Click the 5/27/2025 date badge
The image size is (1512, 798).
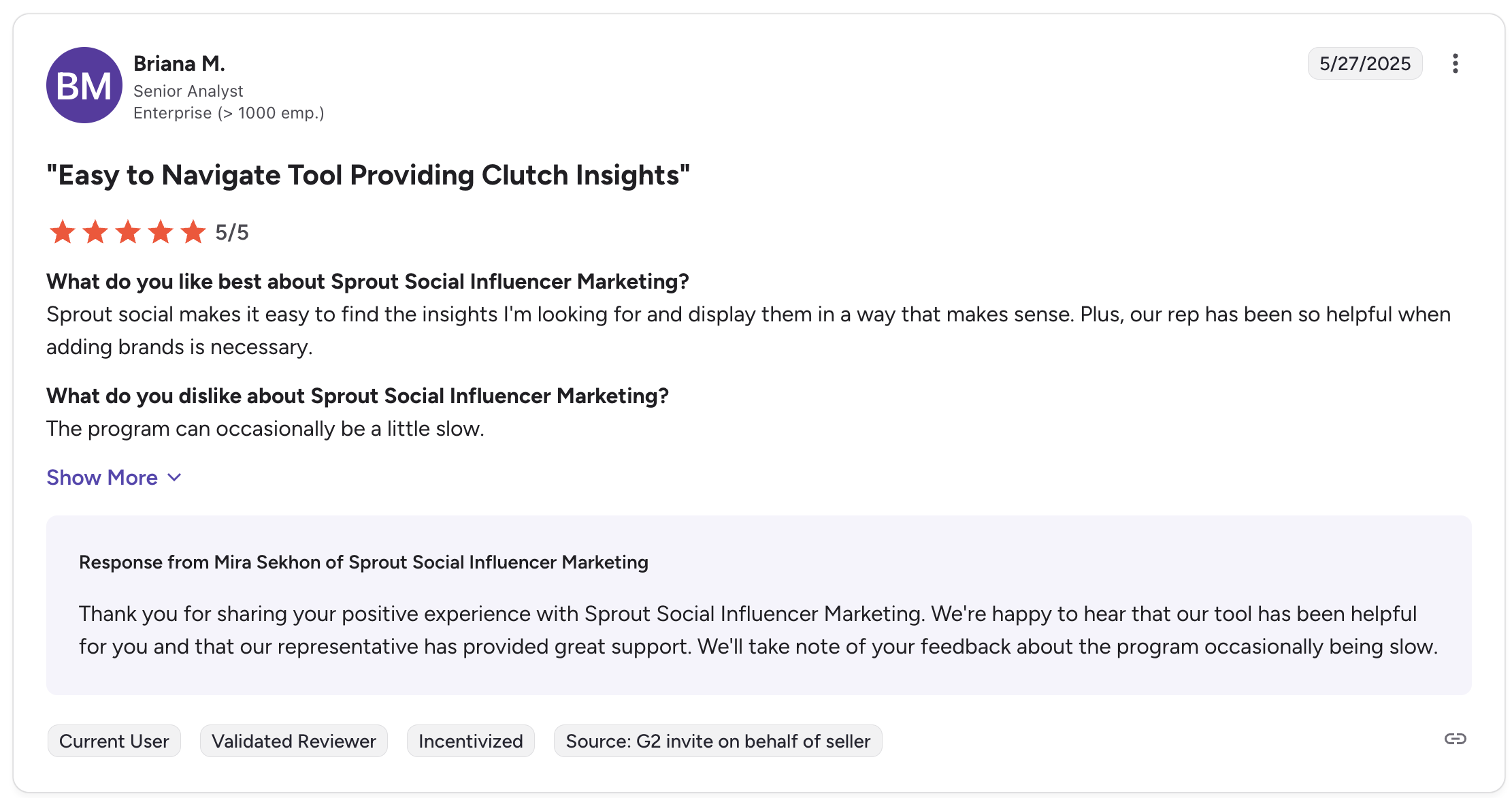[x=1364, y=63]
